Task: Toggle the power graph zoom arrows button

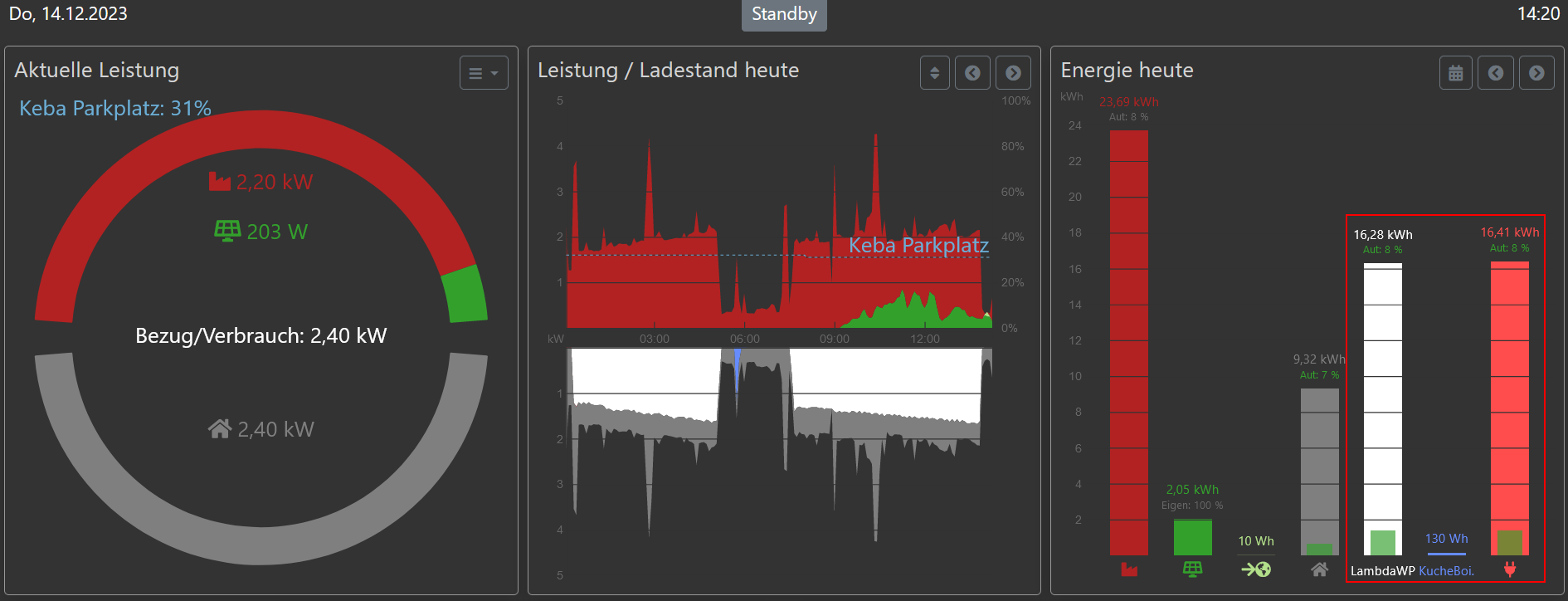Action: (x=935, y=73)
